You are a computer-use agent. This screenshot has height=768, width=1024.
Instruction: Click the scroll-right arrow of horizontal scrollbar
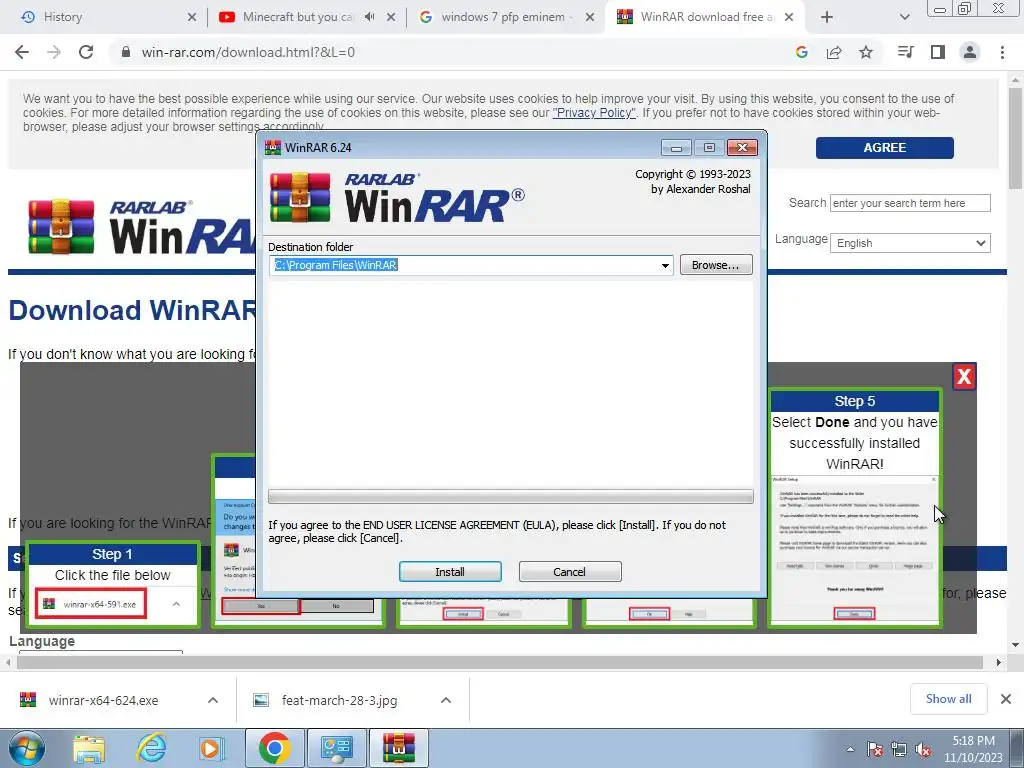coord(999,662)
